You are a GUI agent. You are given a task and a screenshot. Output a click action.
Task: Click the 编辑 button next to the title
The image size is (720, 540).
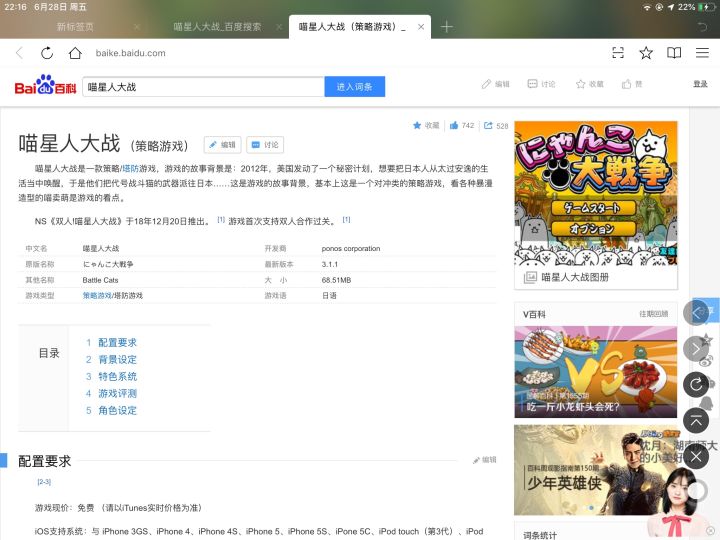222,145
